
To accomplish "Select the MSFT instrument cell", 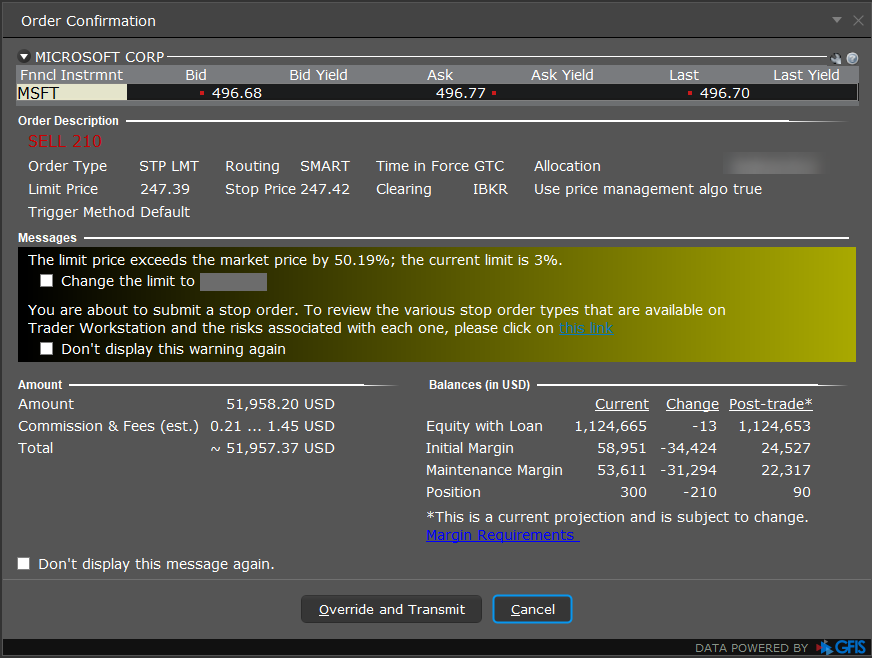I will click(72, 93).
